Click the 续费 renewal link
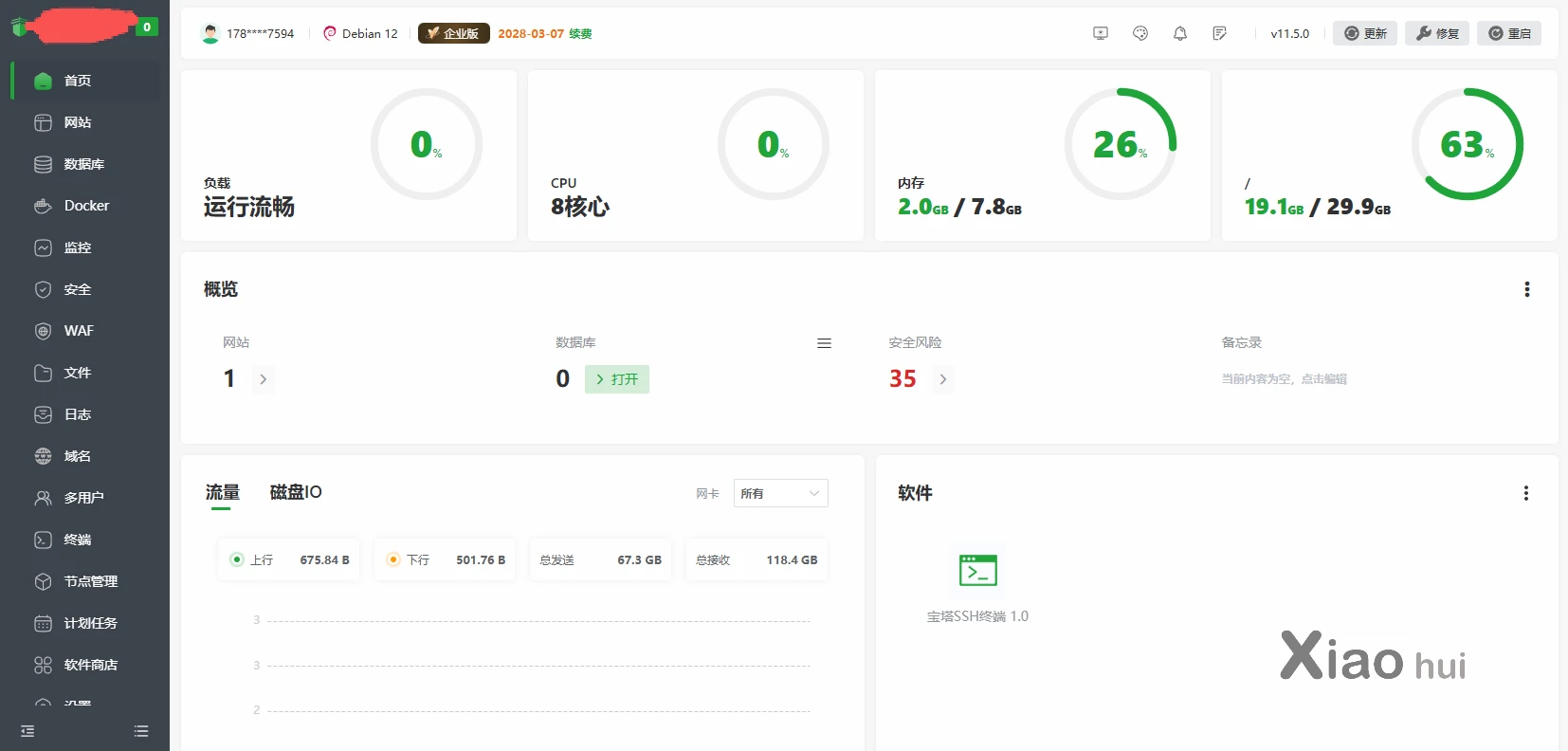 [x=580, y=33]
